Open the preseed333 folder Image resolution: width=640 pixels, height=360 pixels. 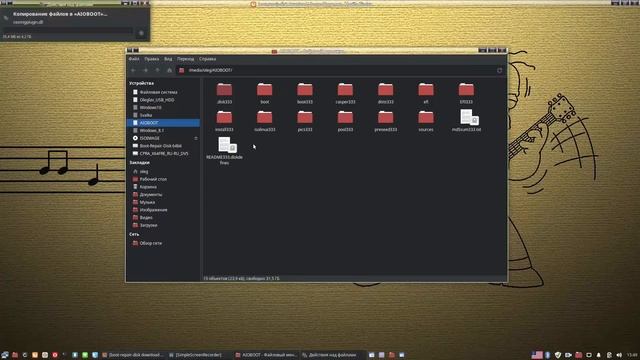pyautogui.click(x=385, y=121)
